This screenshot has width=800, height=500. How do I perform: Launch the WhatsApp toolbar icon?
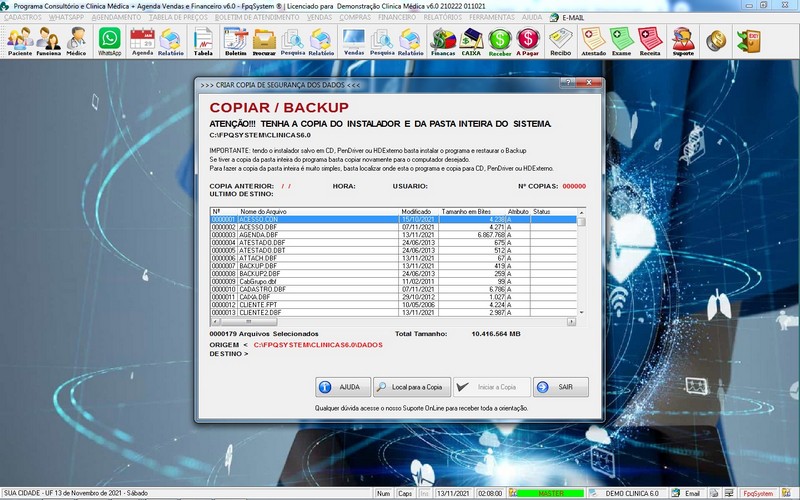click(110, 41)
